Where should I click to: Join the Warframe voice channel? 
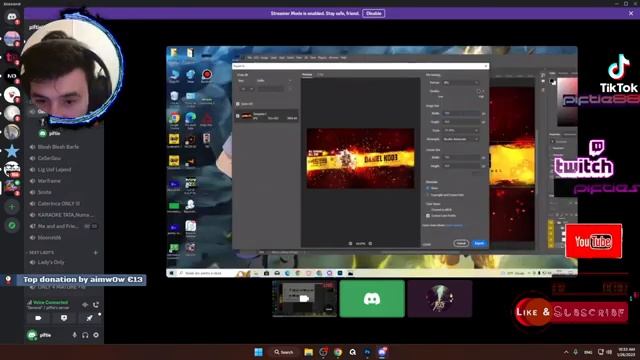pyautogui.click(x=63, y=181)
